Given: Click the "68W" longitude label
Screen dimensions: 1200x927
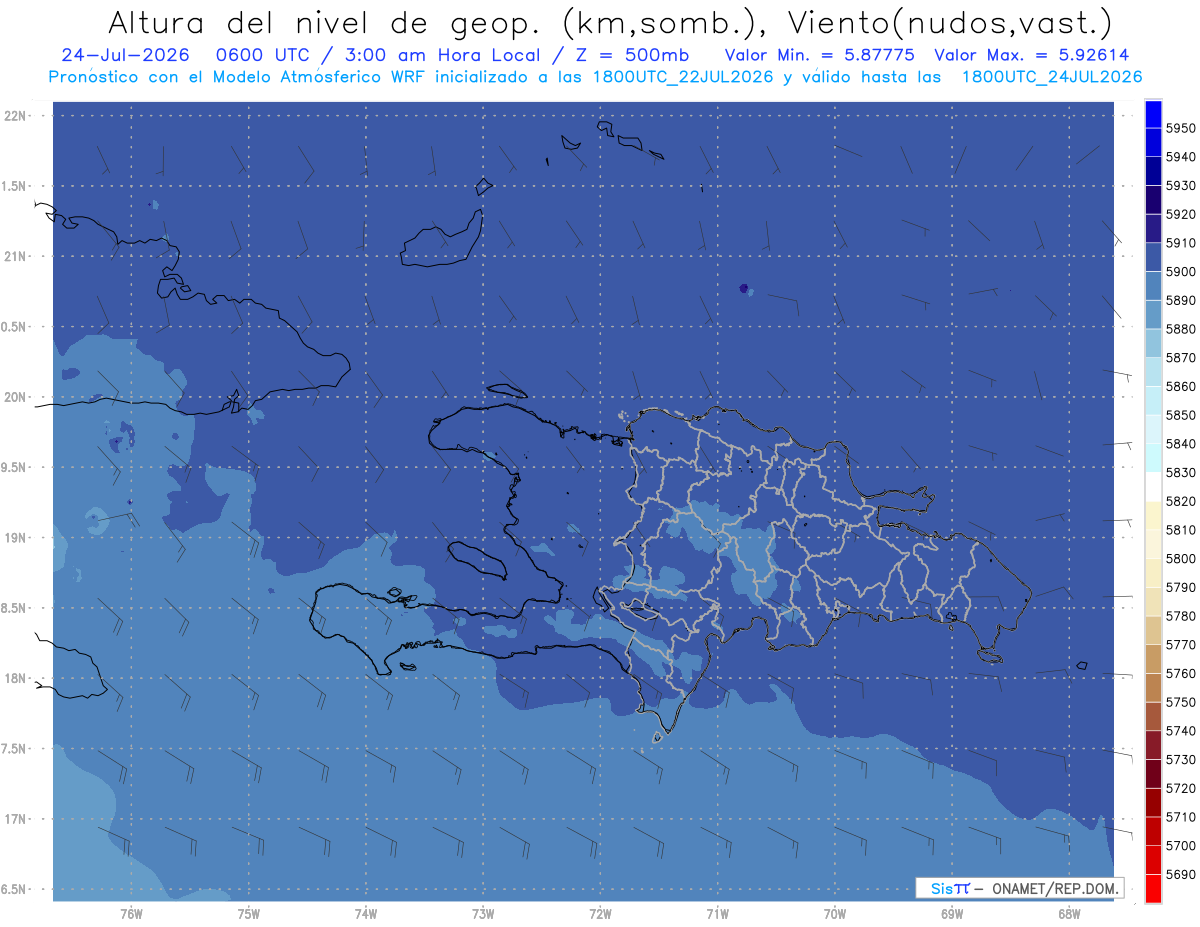Looking at the screenshot, I should click(x=1069, y=914).
